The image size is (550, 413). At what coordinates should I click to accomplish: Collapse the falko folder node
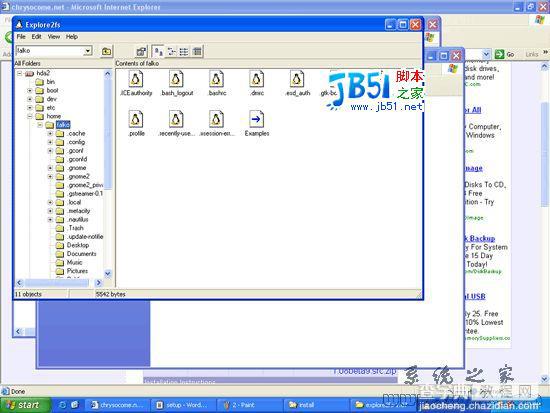tap(40, 125)
